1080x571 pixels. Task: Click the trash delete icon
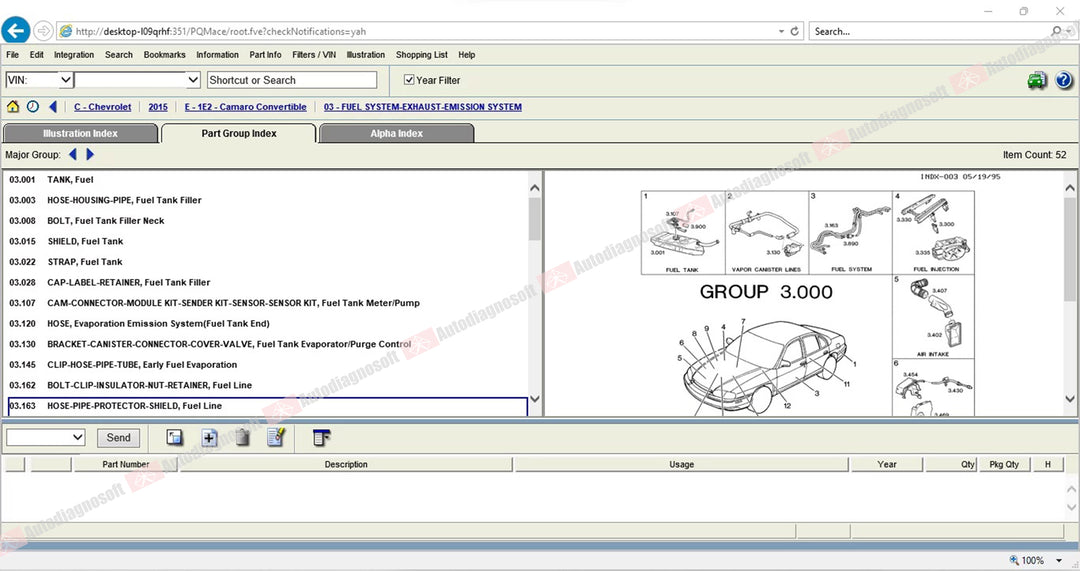point(242,437)
